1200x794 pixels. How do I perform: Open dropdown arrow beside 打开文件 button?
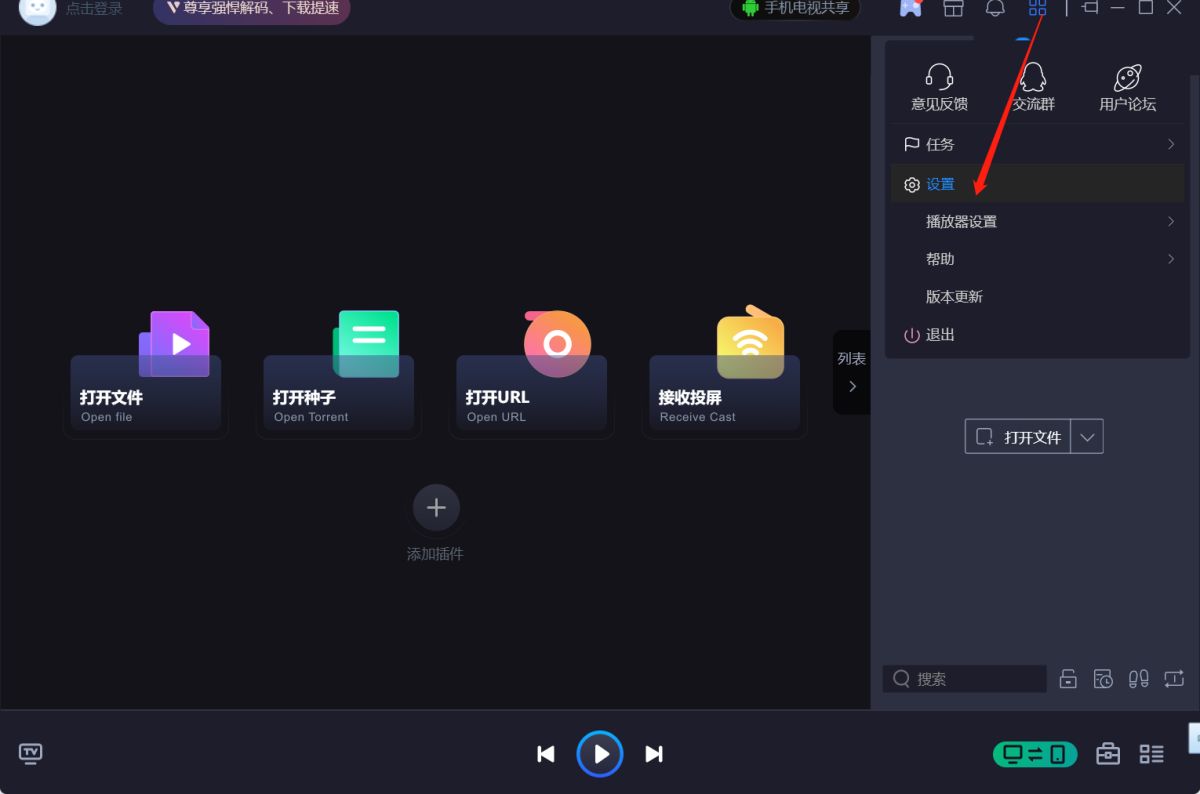[x=1088, y=437]
